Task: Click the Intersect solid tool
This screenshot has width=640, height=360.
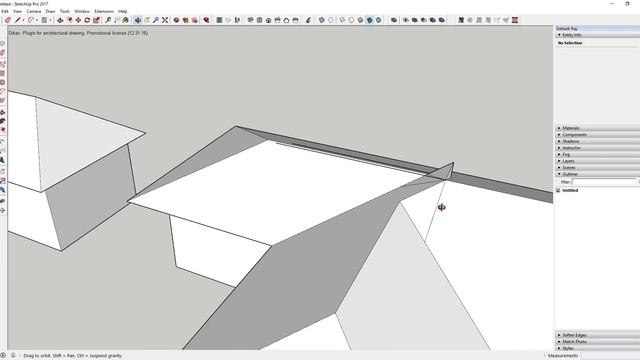Action: [x=406, y=20]
